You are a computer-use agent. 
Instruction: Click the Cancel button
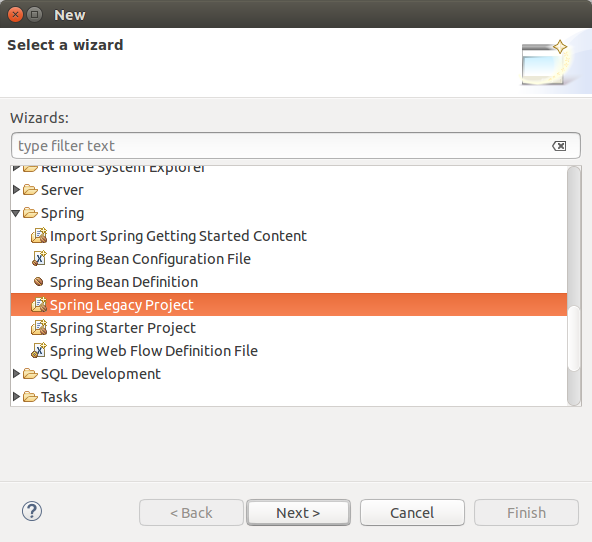point(412,513)
